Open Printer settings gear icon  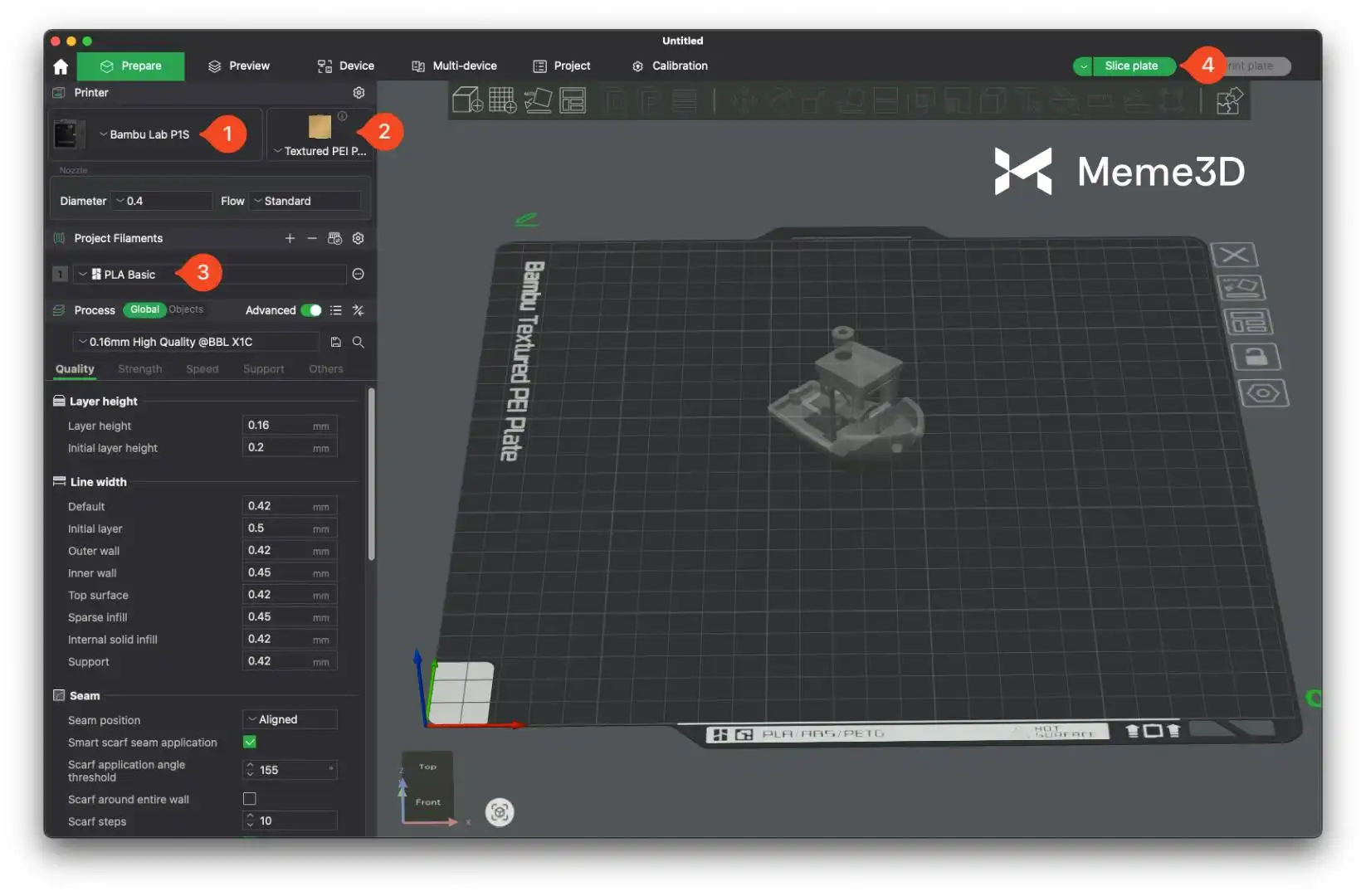[359, 93]
